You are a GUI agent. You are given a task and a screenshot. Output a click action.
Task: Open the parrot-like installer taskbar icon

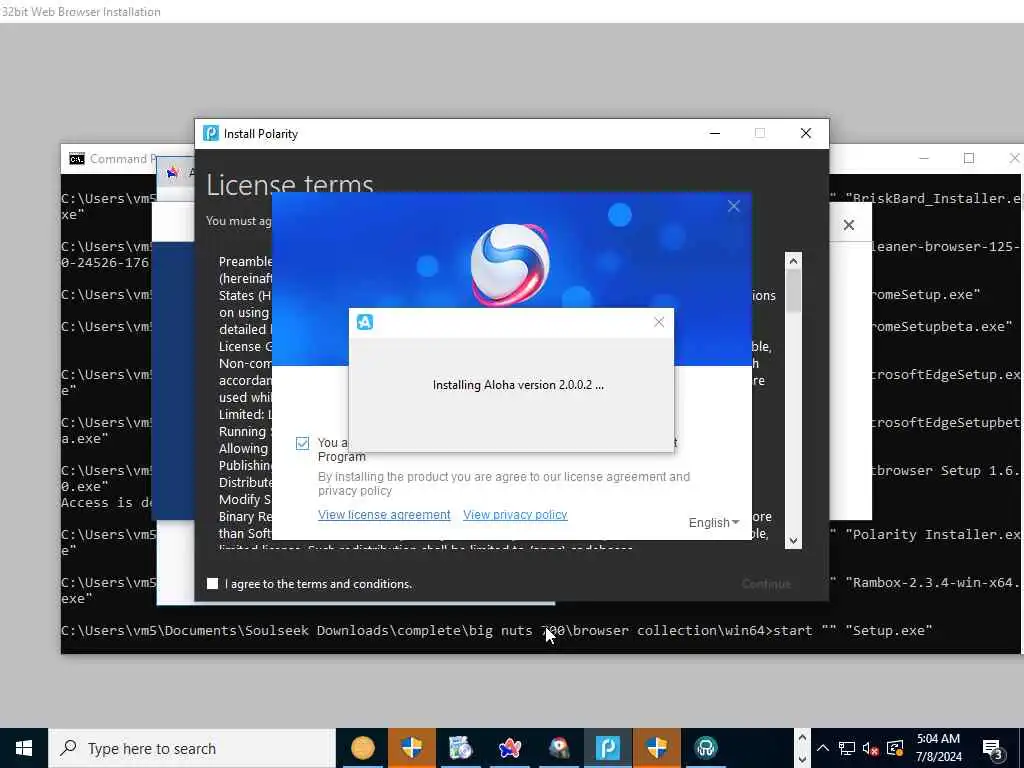tap(558, 748)
